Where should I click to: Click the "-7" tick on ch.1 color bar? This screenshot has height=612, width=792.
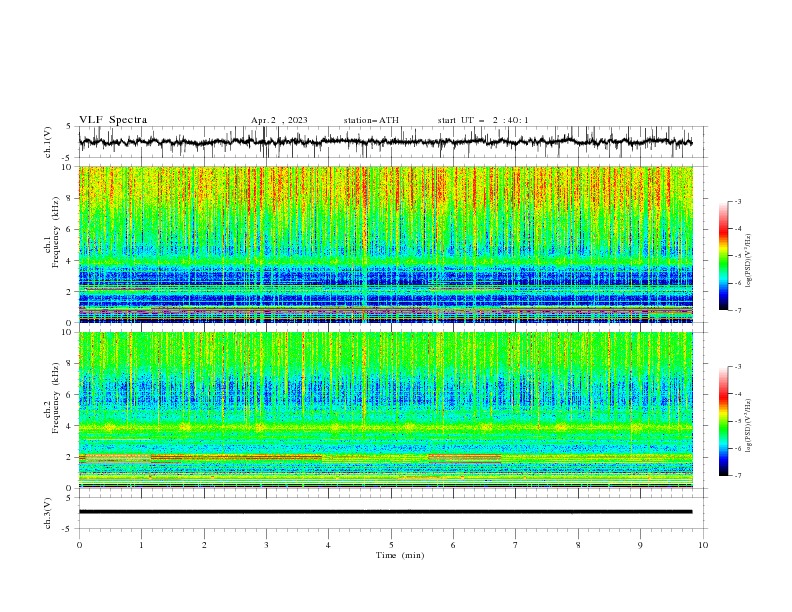[x=737, y=310]
